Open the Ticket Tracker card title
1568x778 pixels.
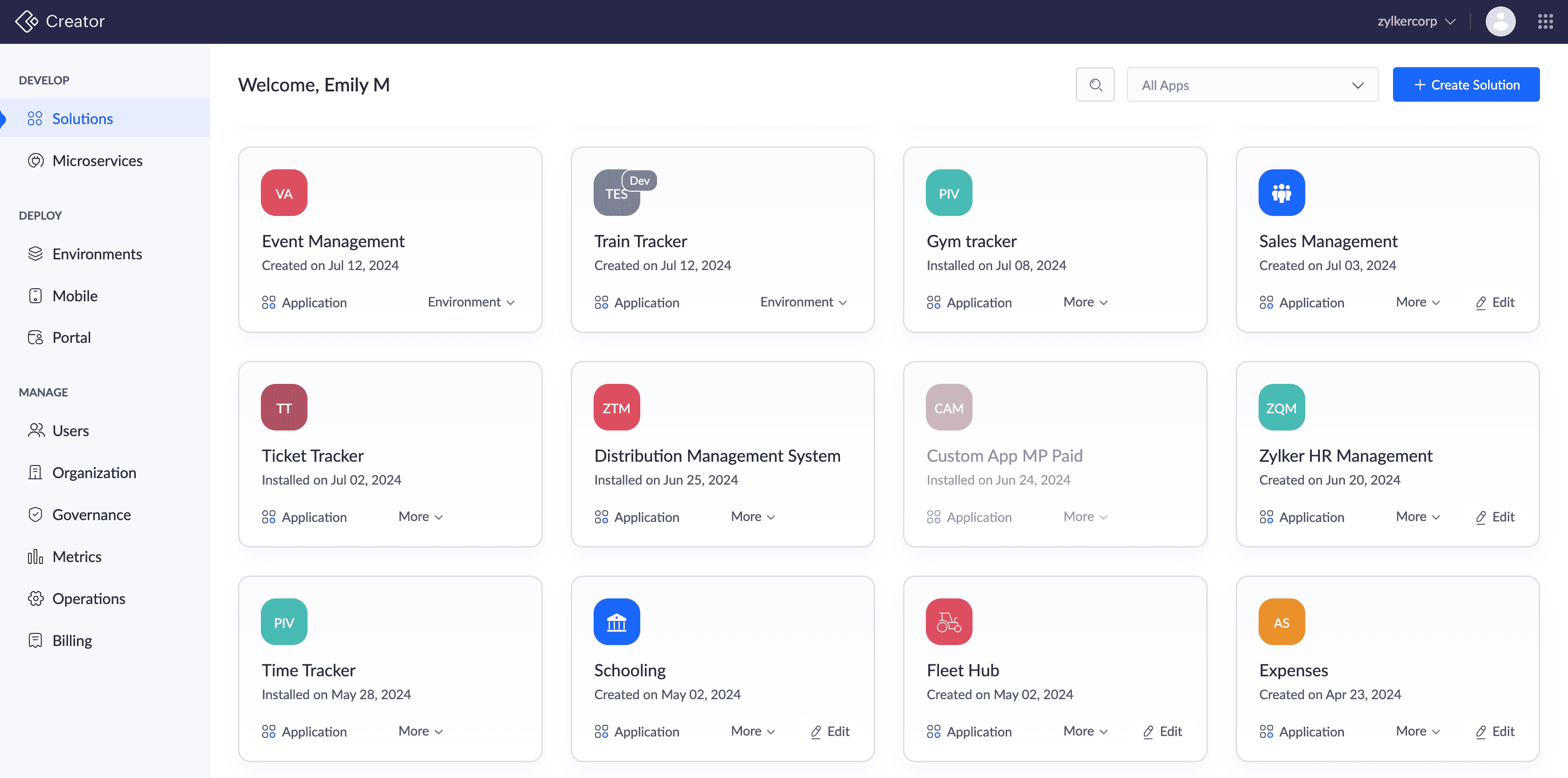312,456
